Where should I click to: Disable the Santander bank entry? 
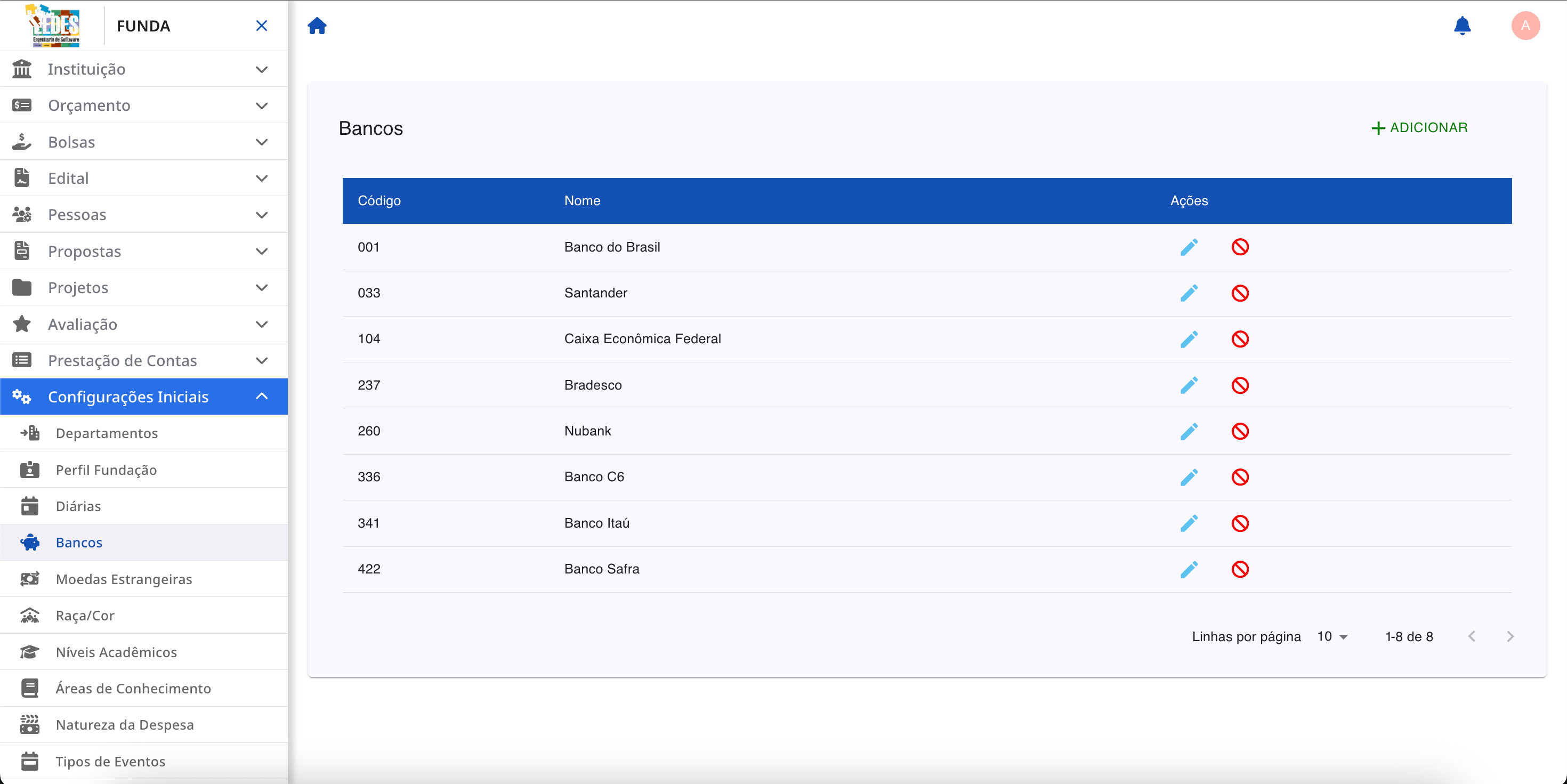[1240, 293]
